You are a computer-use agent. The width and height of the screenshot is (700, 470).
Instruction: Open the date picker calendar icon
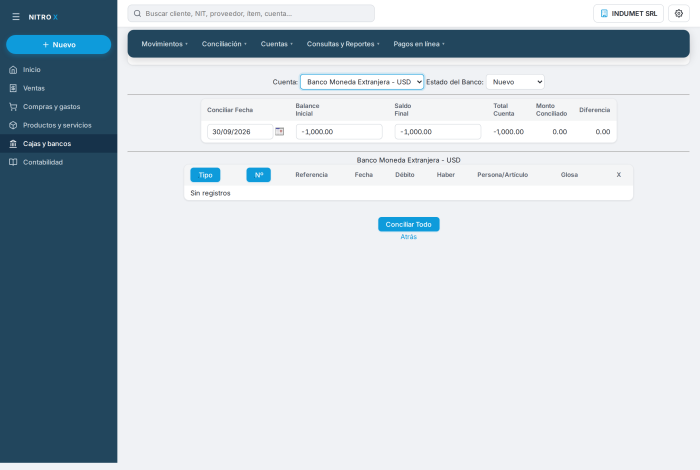[x=279, y=132]
